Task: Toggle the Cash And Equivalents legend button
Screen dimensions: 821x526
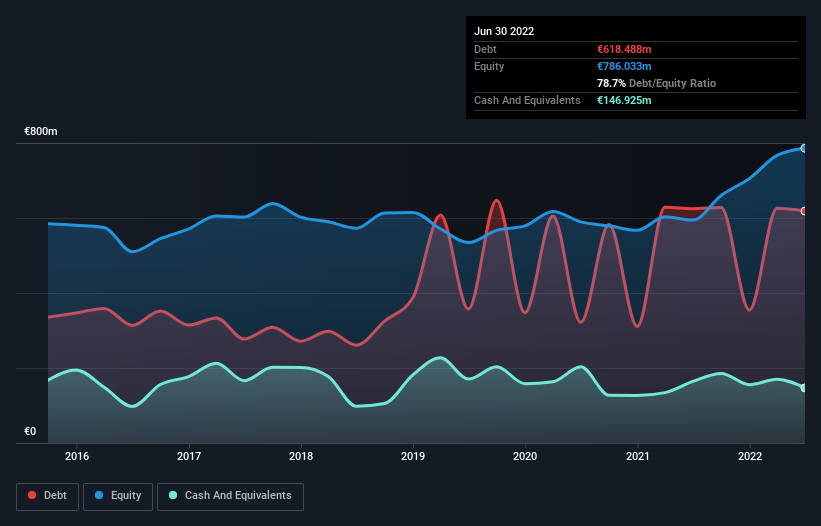Action: pyautogui.click(x=230, y=496)
